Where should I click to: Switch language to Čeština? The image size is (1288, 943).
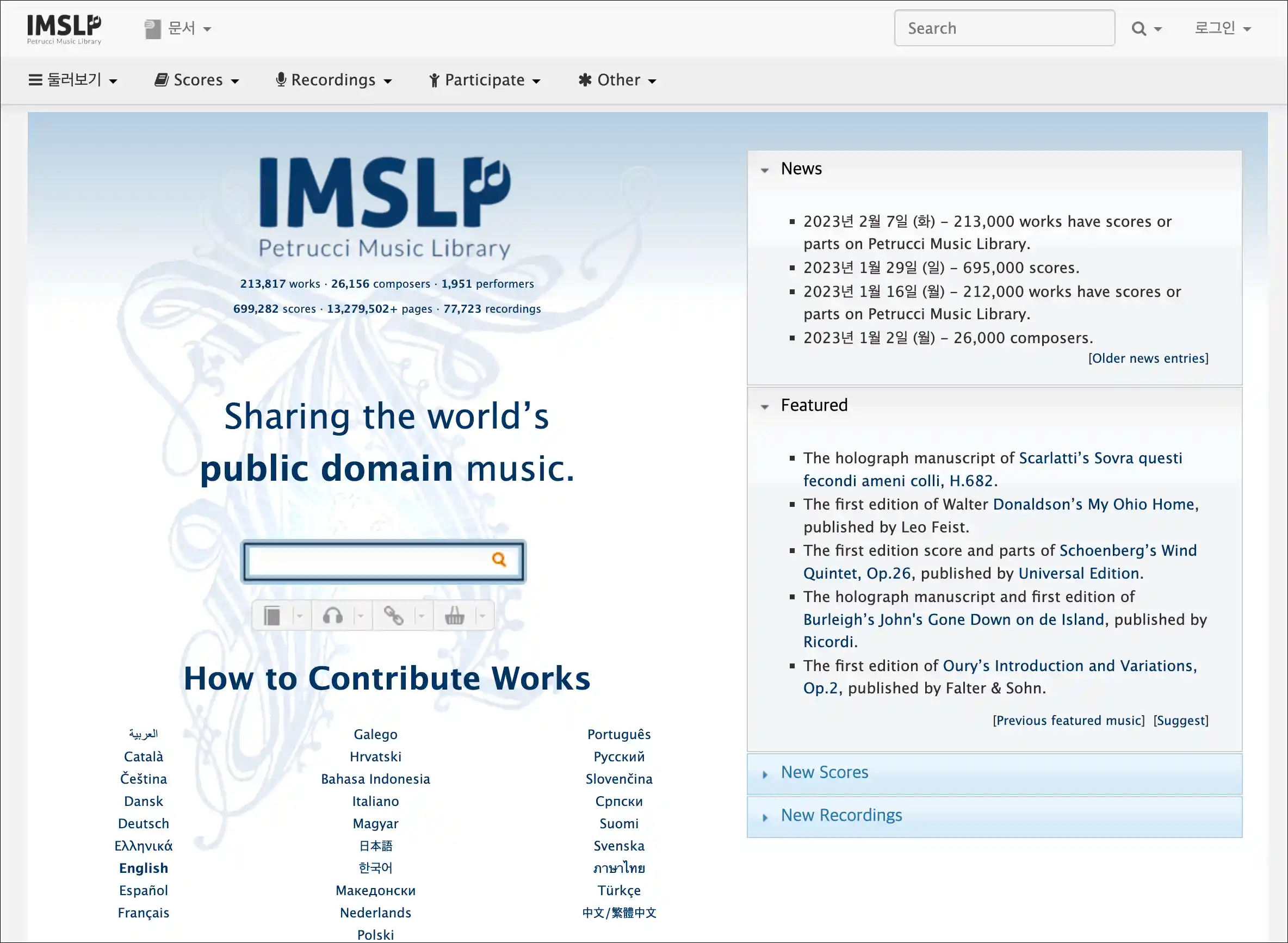pos(143,780)
